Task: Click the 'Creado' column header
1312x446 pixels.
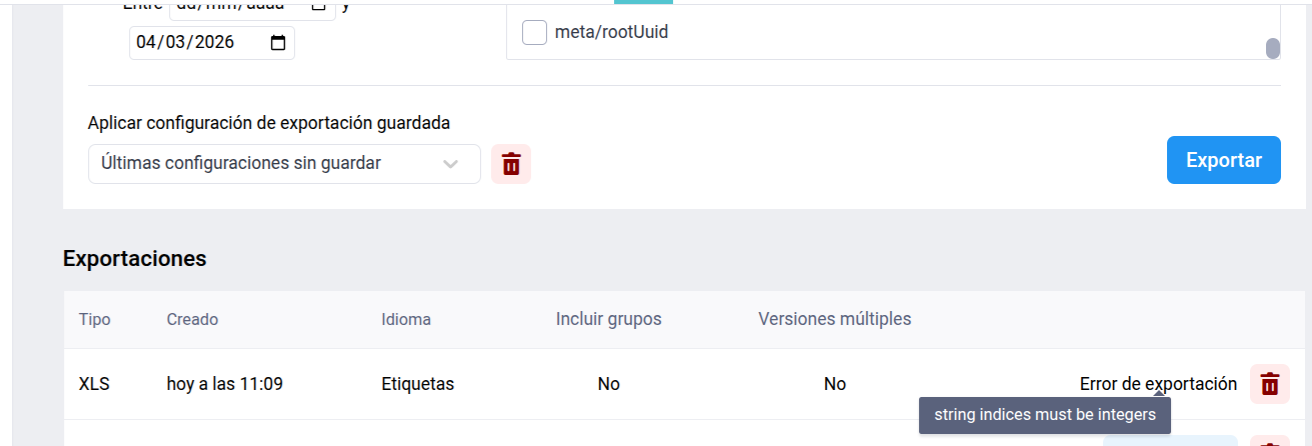Action: tap(192, 320)
